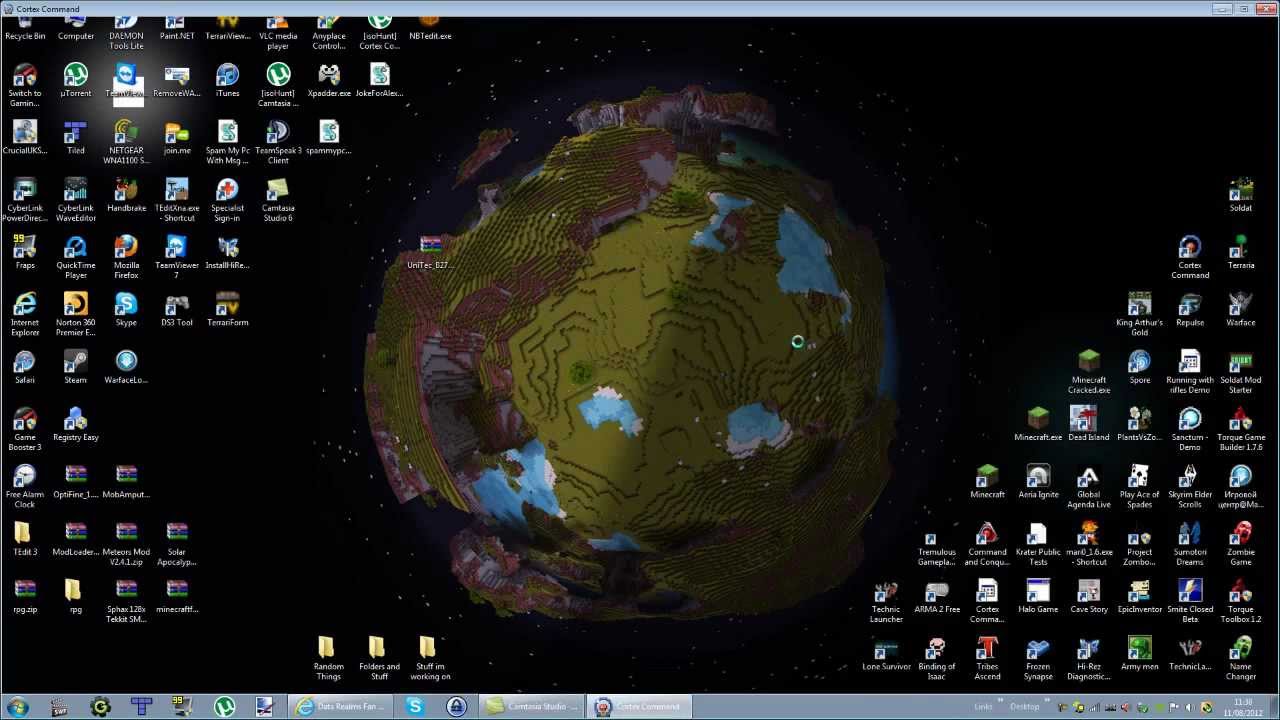The height and width of the screenshot is (720, 1280).
Task: Select the Zombie Game desktop icon
Action: click(1241, 543)
